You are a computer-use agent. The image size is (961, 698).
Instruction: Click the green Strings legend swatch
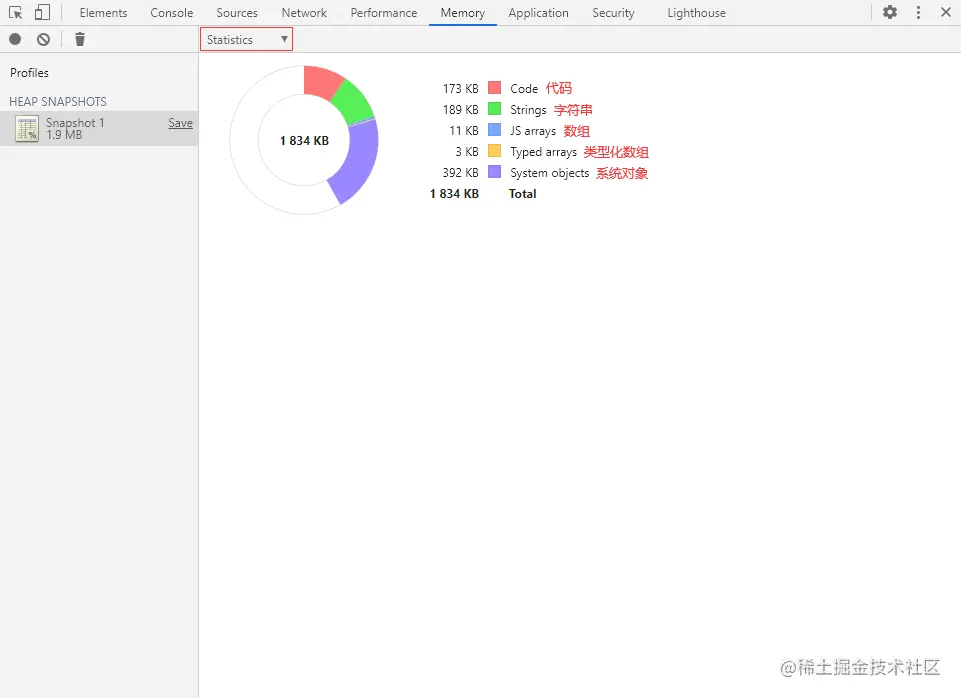coord(495,108)
